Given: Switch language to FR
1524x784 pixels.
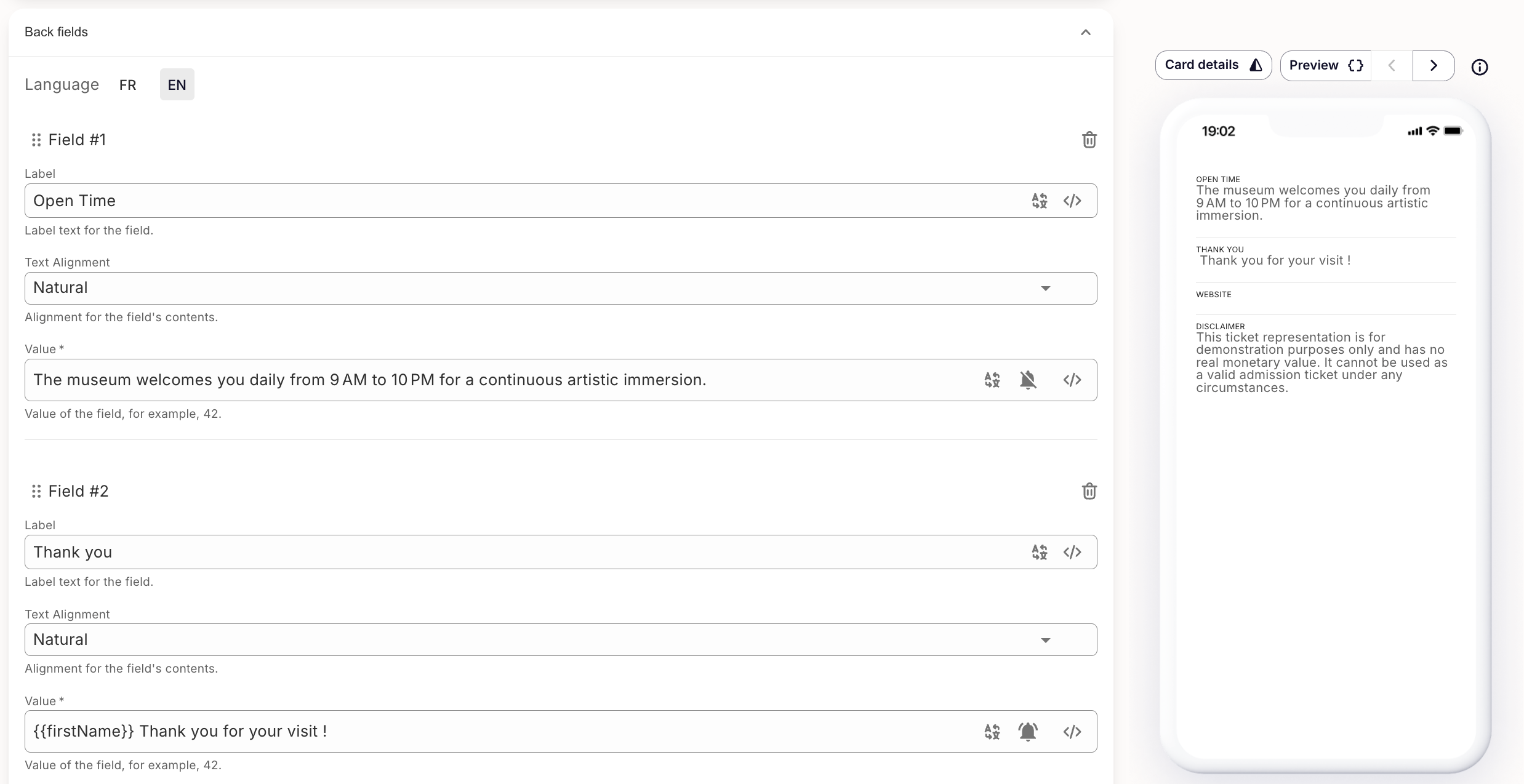Looking at the screenshot, I should (127, 85).
